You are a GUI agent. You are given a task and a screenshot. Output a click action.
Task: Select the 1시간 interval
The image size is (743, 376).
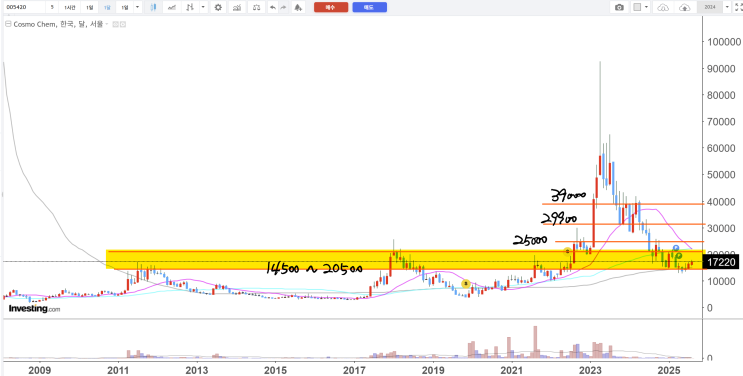pos(70,7)
